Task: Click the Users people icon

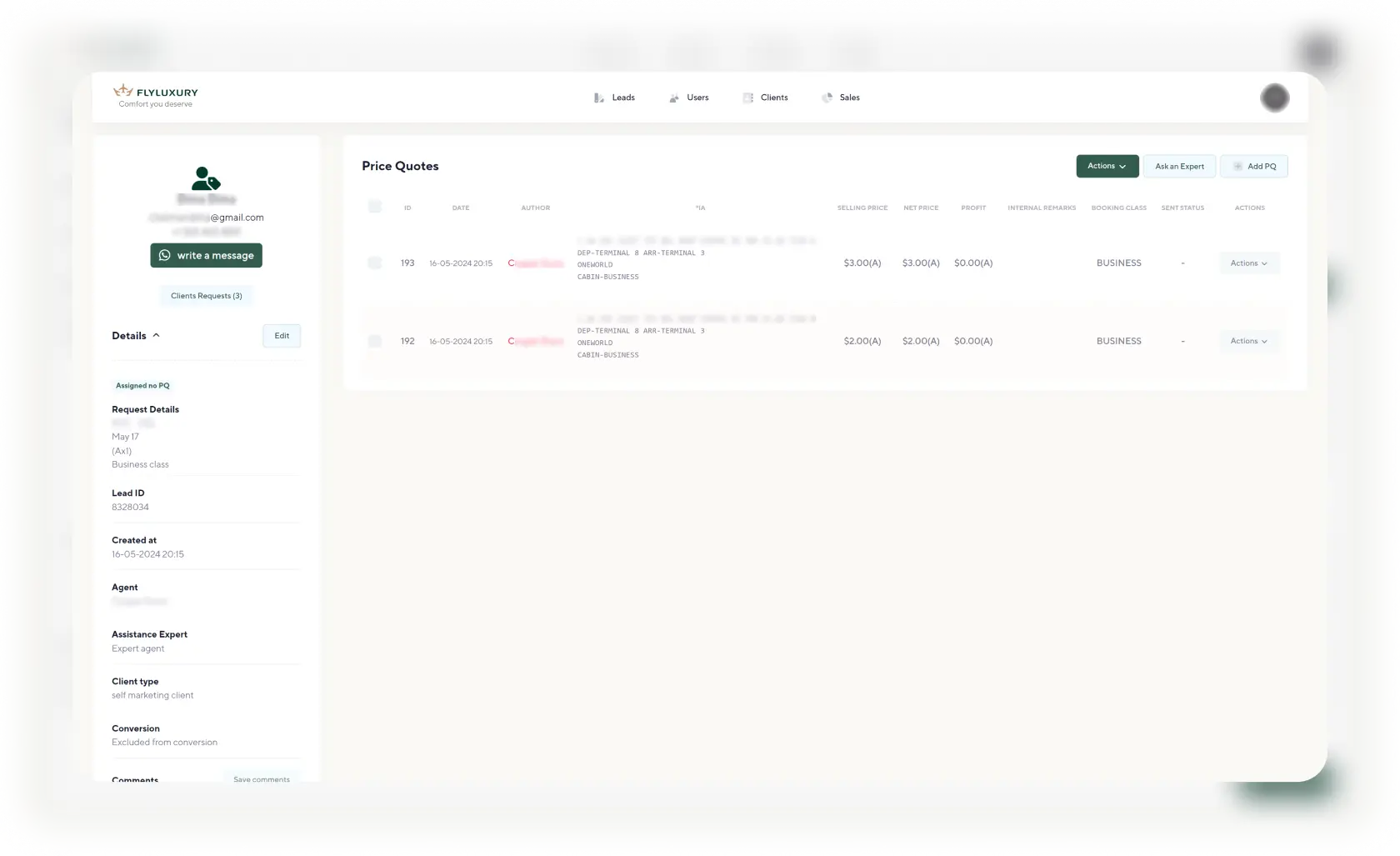Action: click(x=674, y=98)
